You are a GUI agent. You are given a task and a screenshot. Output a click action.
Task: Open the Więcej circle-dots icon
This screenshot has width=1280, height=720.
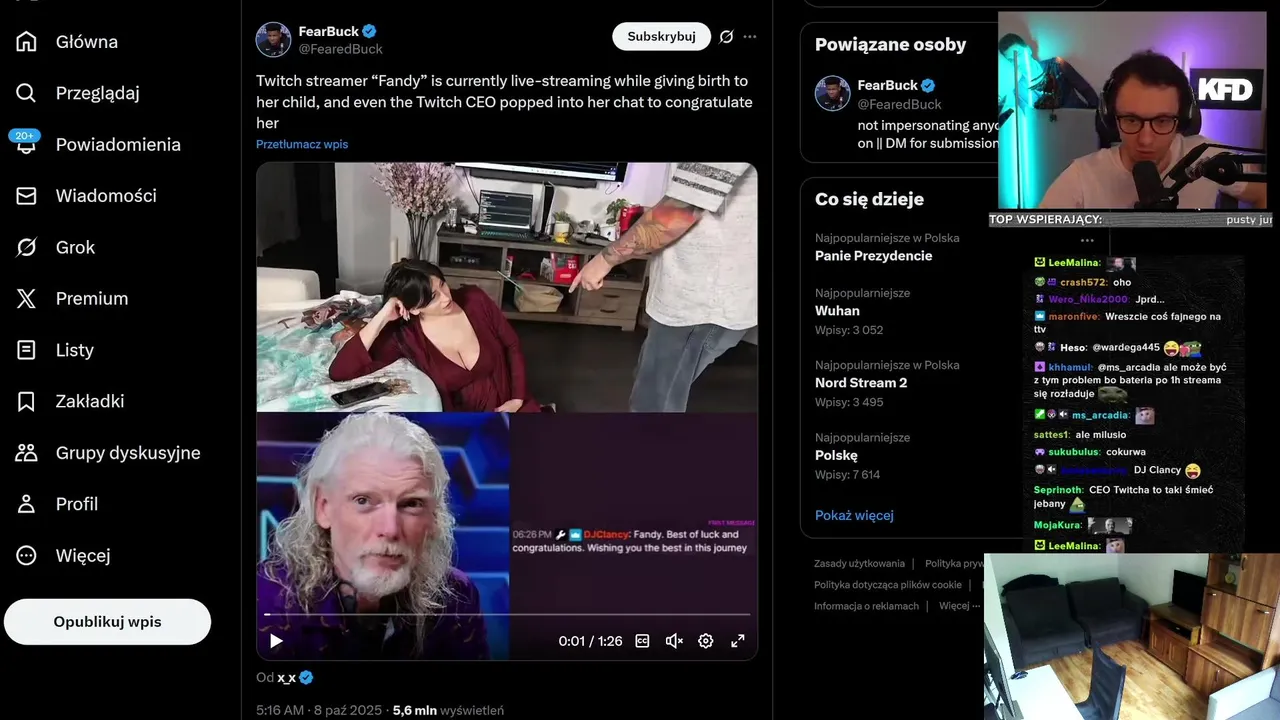pyautogui.click(x=27, y=555)
